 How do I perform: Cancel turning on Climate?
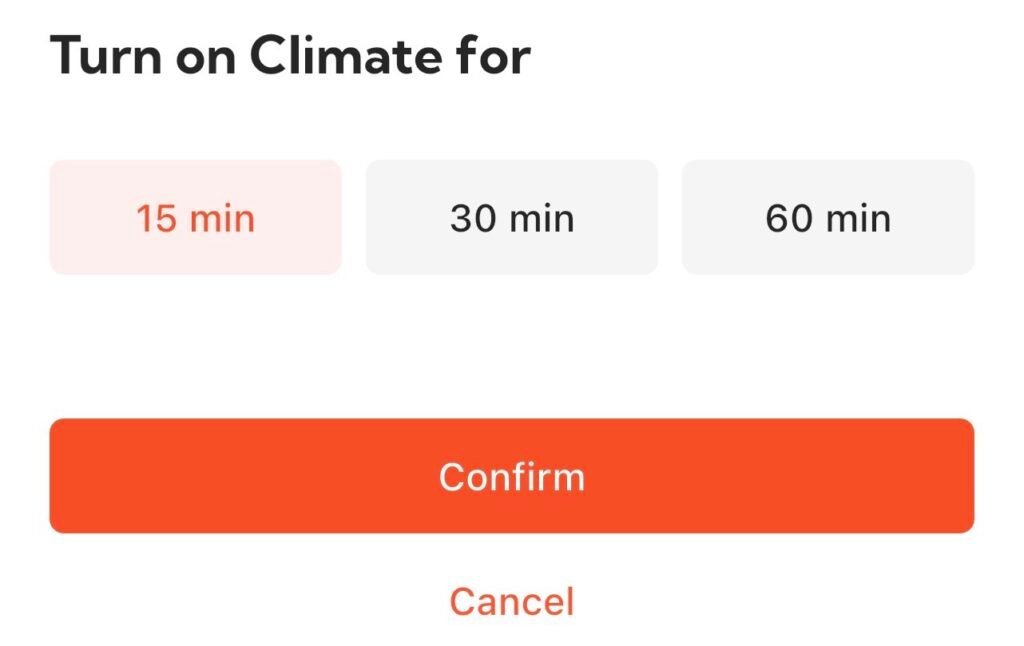511,602
